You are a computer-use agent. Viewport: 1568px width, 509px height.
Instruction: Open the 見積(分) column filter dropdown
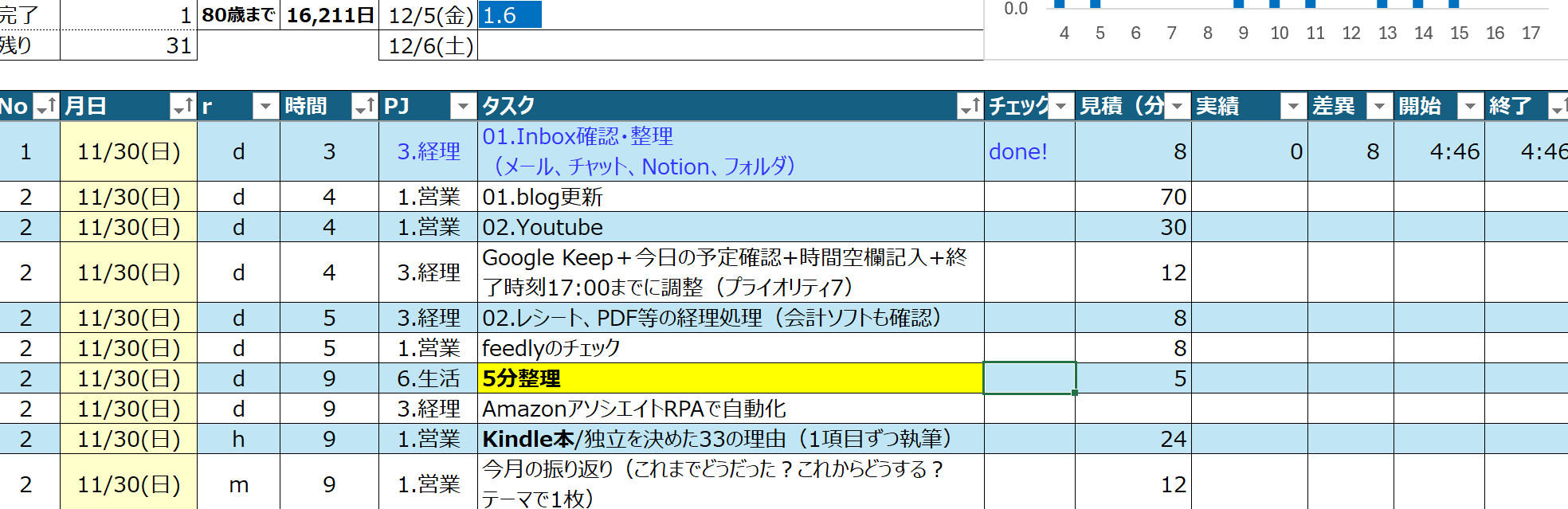point(1177,106)
